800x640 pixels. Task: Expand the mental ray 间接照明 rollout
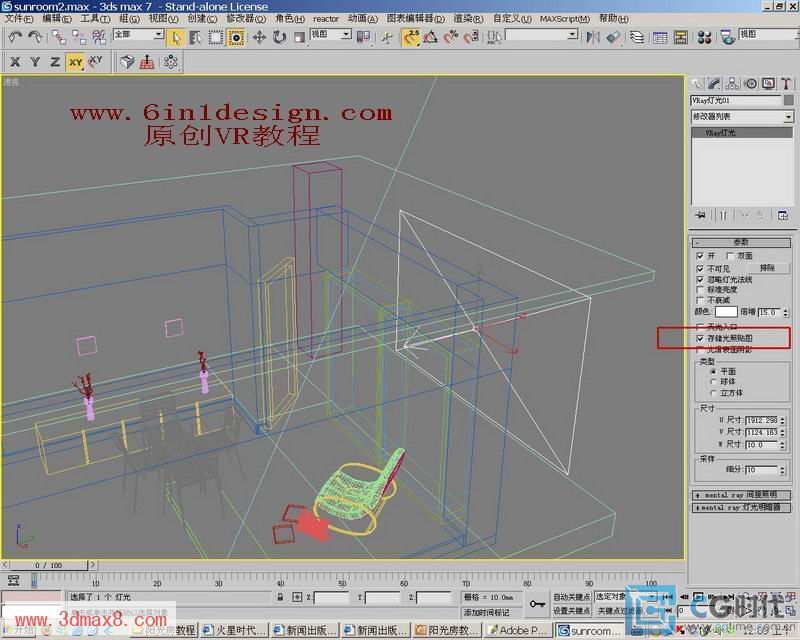(x=741, y=495)
